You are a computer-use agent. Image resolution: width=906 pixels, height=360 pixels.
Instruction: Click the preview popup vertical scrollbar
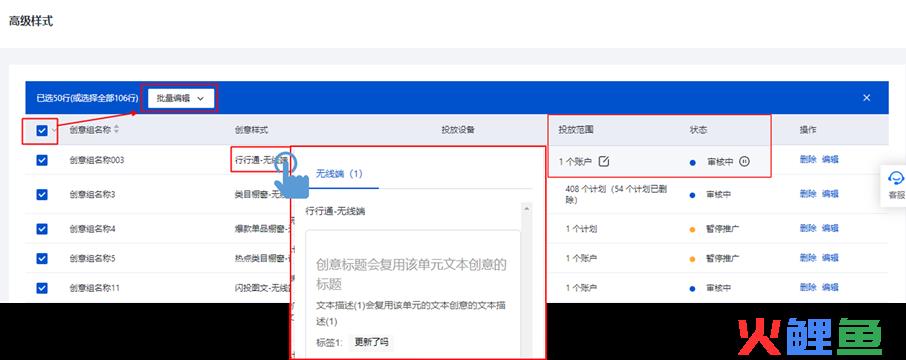coord(526,280)
